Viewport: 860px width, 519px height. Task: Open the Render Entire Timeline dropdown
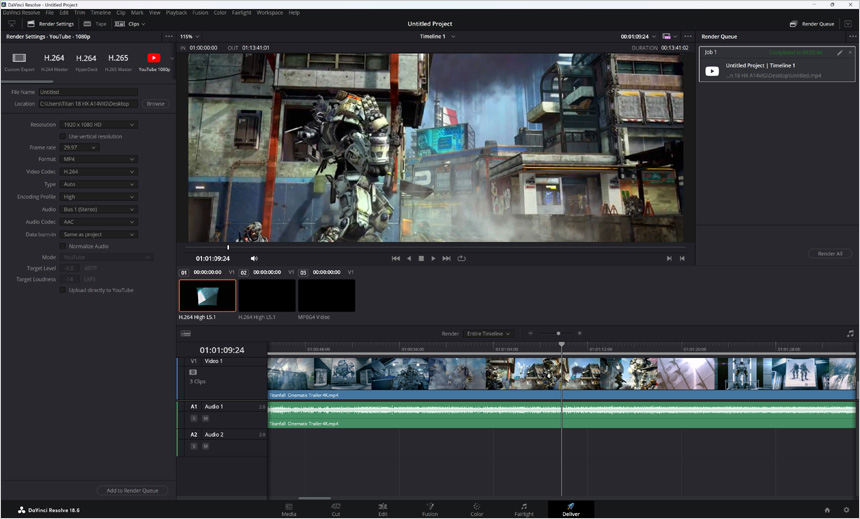[x=488, y=333]
